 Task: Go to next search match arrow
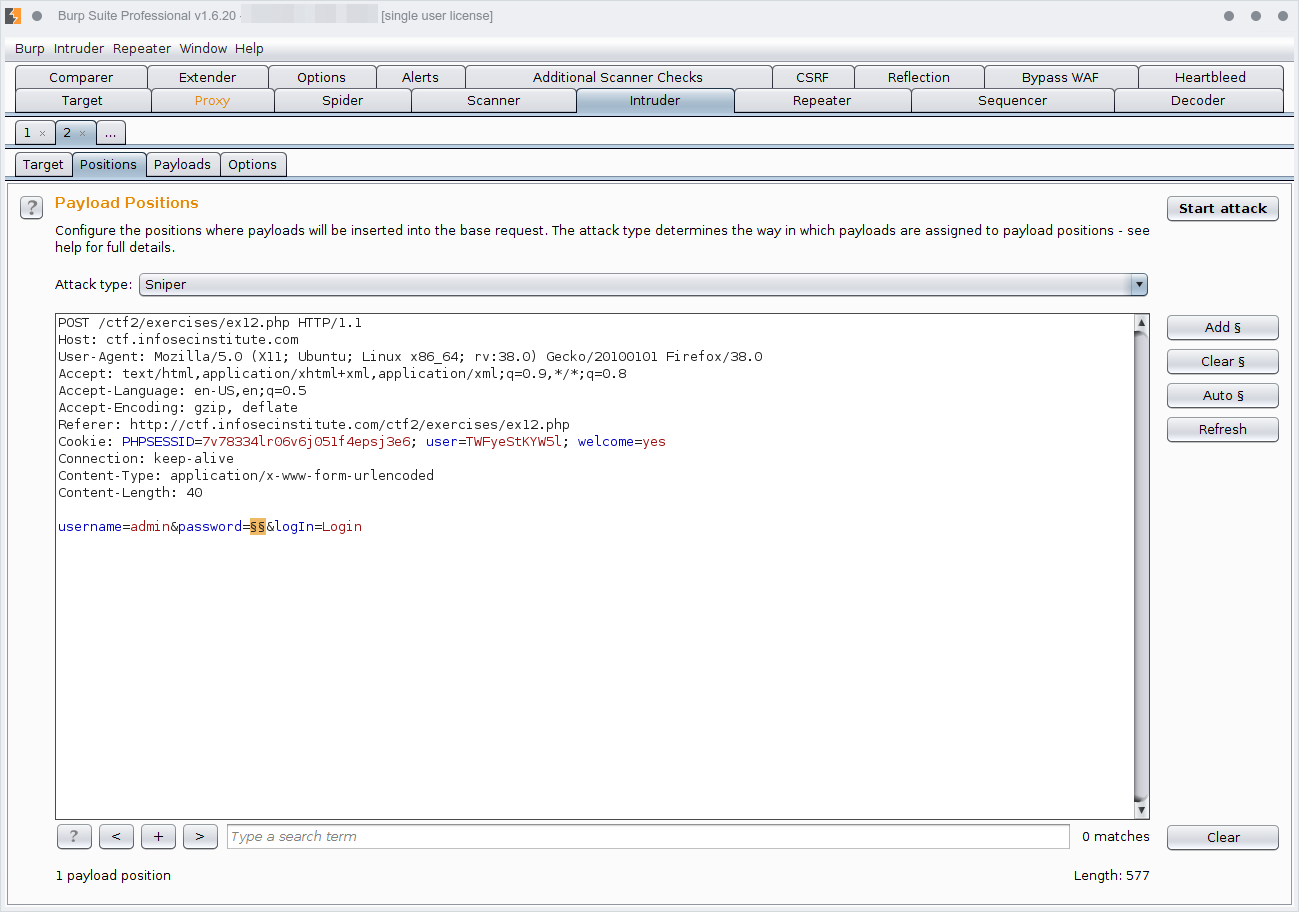click(200, 837)
